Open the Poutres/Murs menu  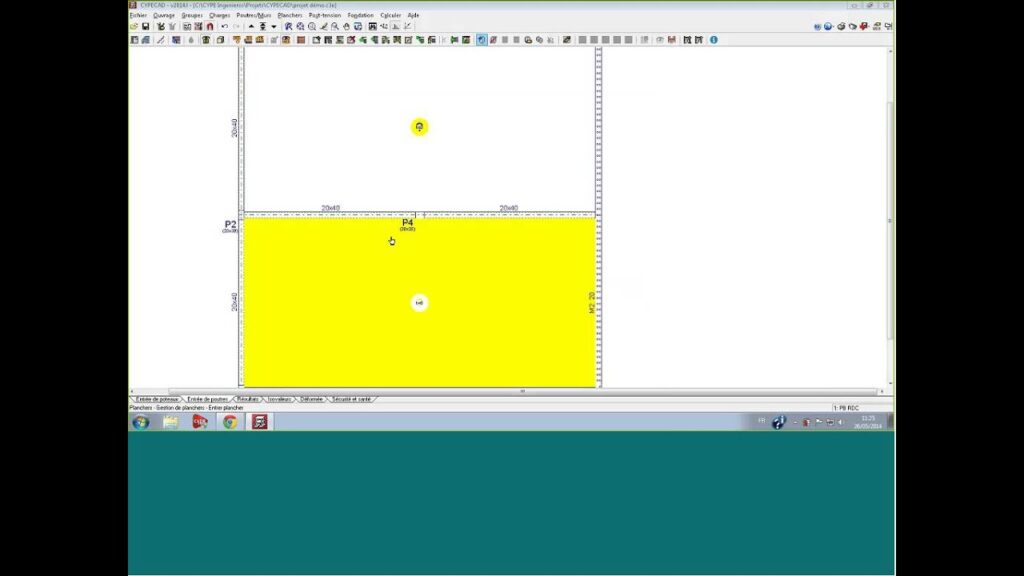coord(253,16)
